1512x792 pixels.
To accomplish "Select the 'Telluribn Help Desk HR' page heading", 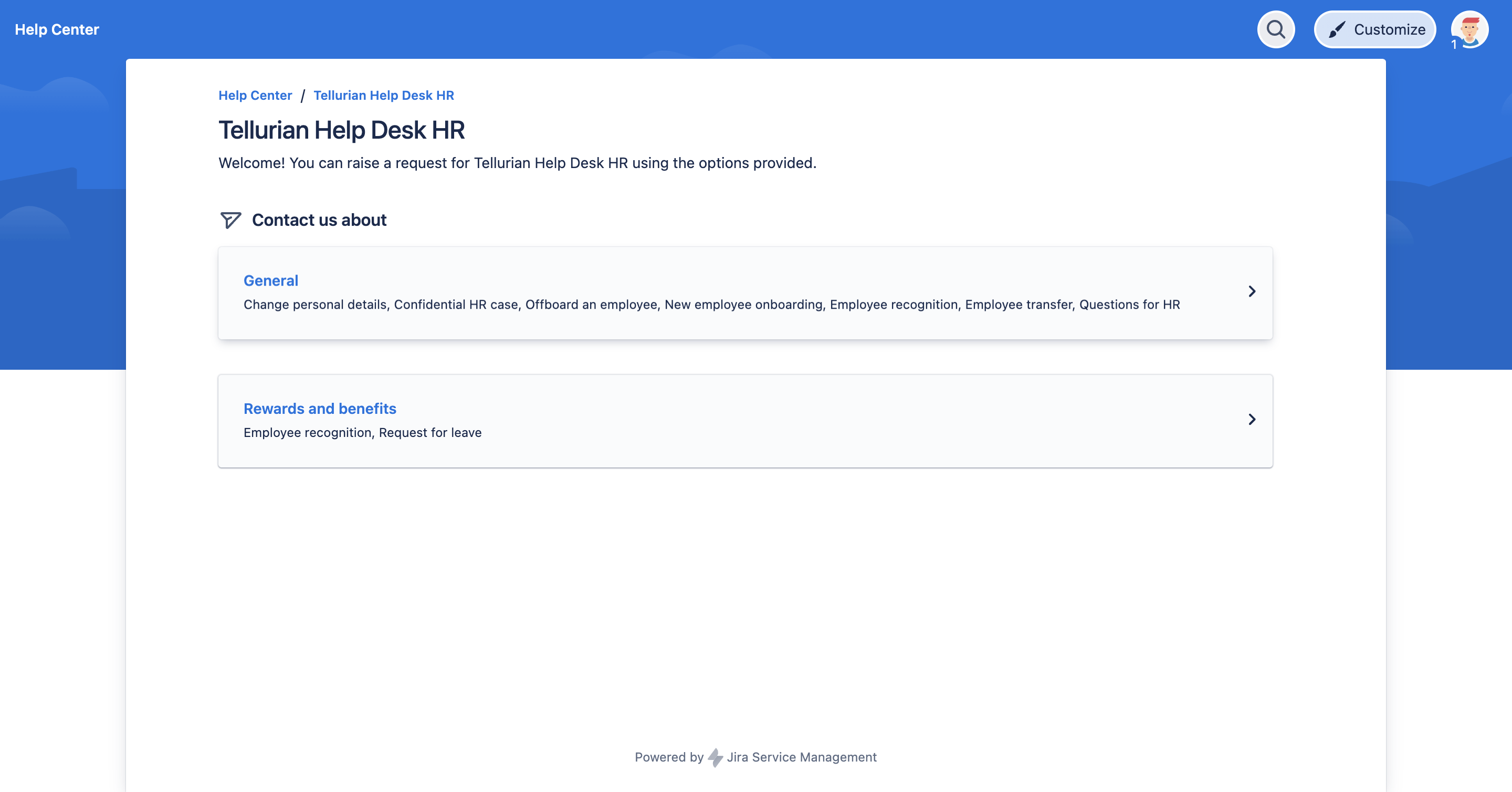I will [x=342, y=130].
